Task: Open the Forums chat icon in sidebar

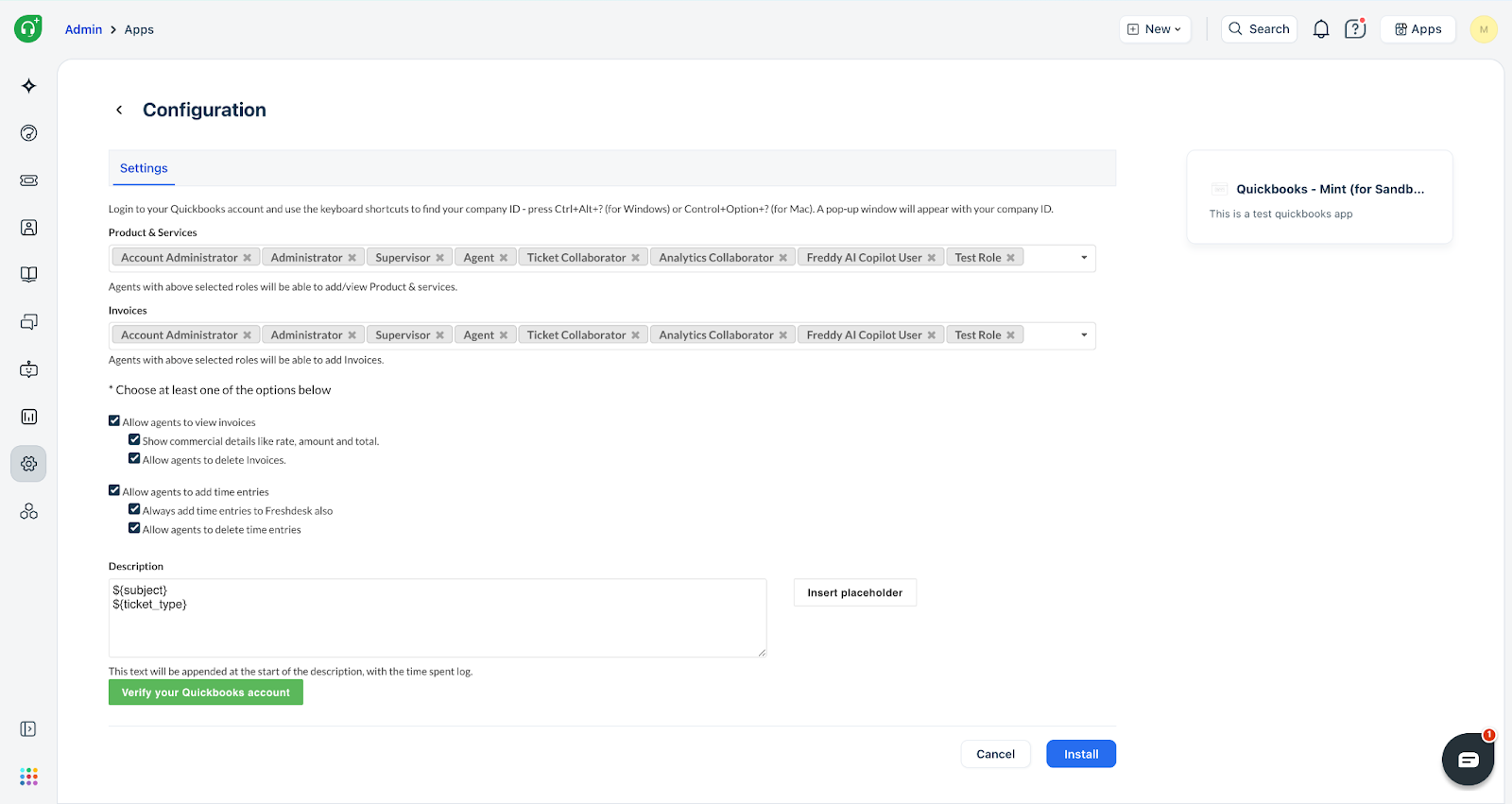Action: tap(29, 322)
